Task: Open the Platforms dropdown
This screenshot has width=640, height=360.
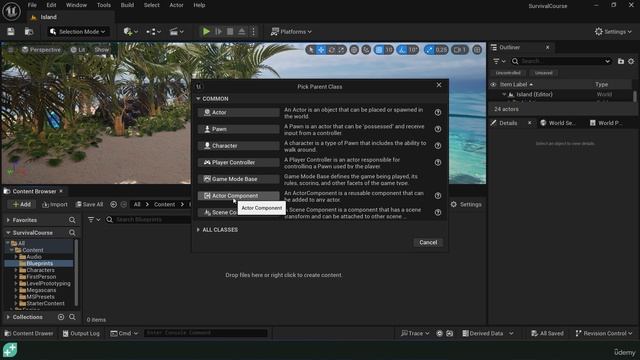Action: (x=291, y=31)
